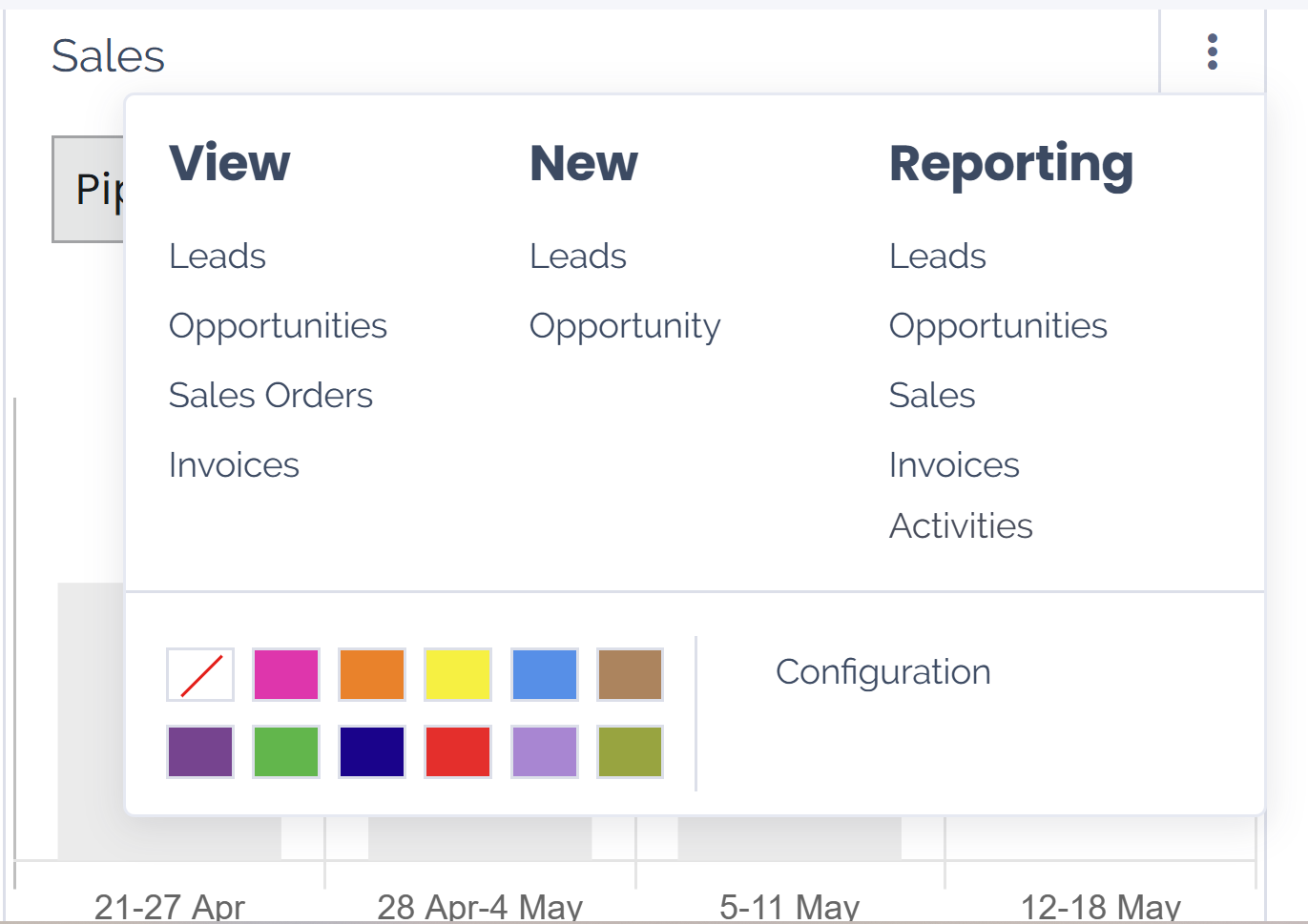Select the red color swatch
The image size is (1308, 924).
pos(457,751)
